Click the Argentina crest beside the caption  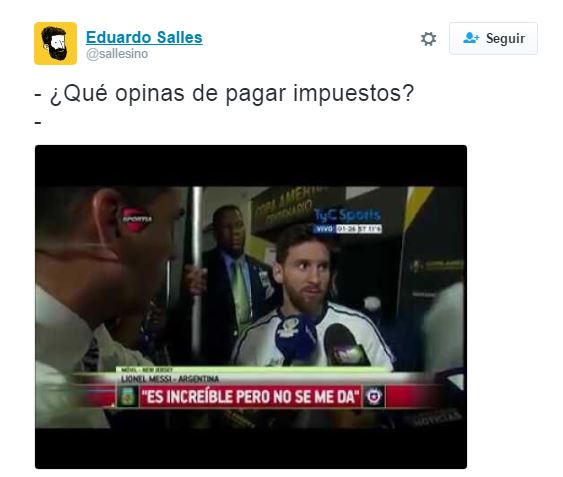click(x=128, y=397)
